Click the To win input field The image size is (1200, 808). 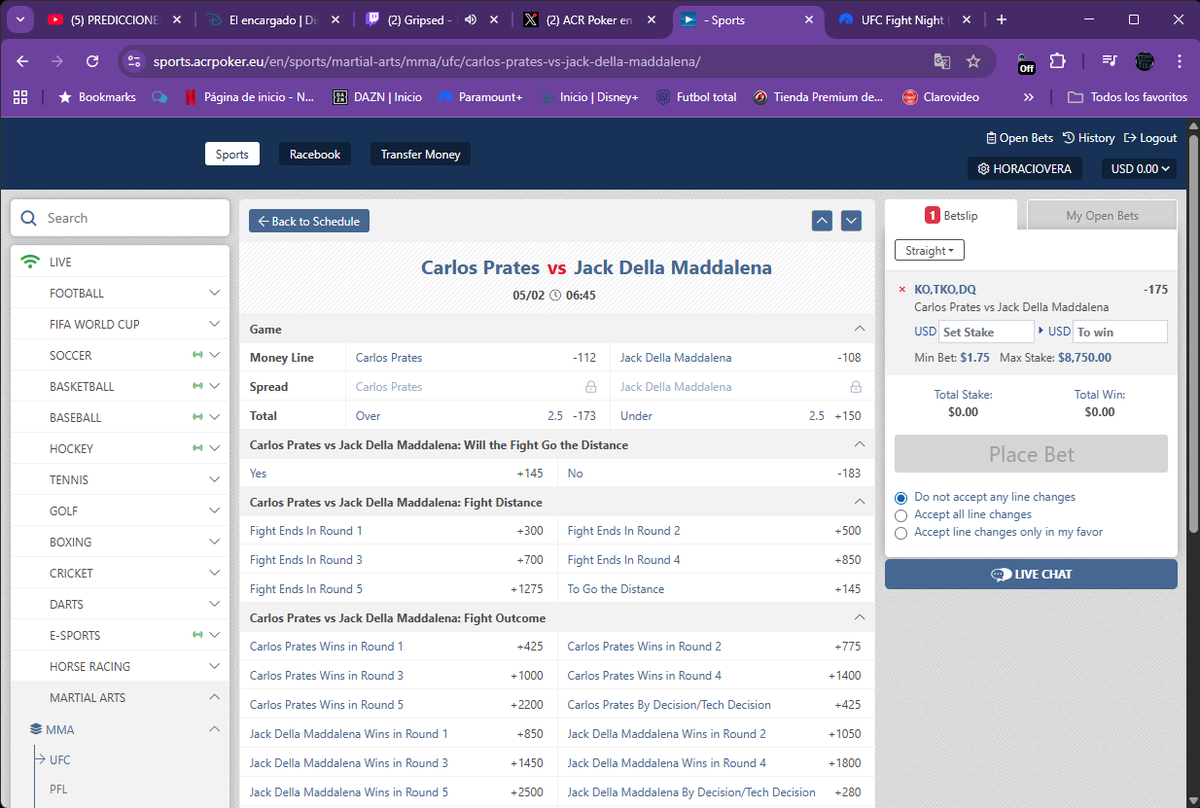tap(1120, 332)
